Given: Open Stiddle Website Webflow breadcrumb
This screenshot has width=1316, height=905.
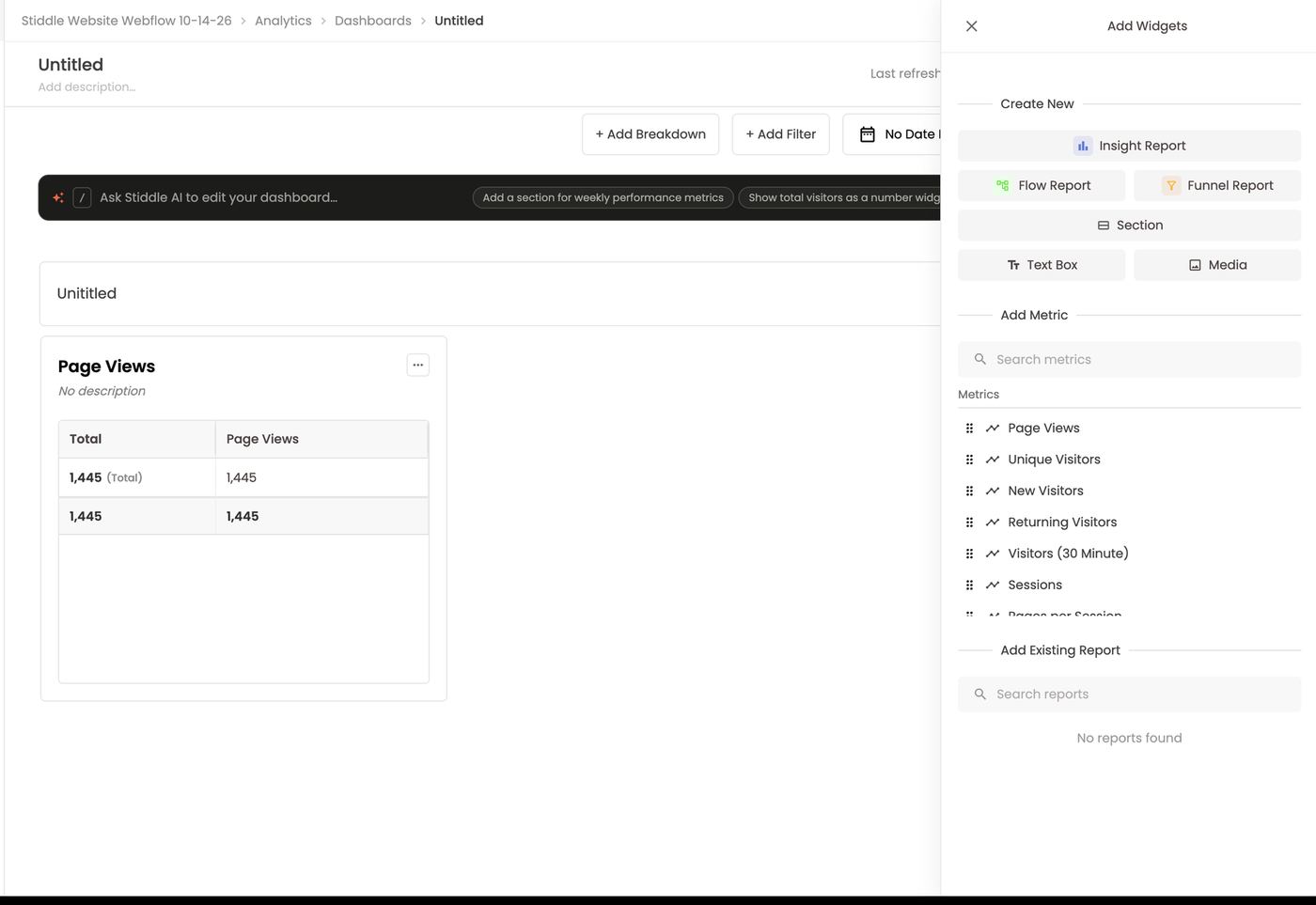Looking at the screenshot, I should click(x=127, y=21).
